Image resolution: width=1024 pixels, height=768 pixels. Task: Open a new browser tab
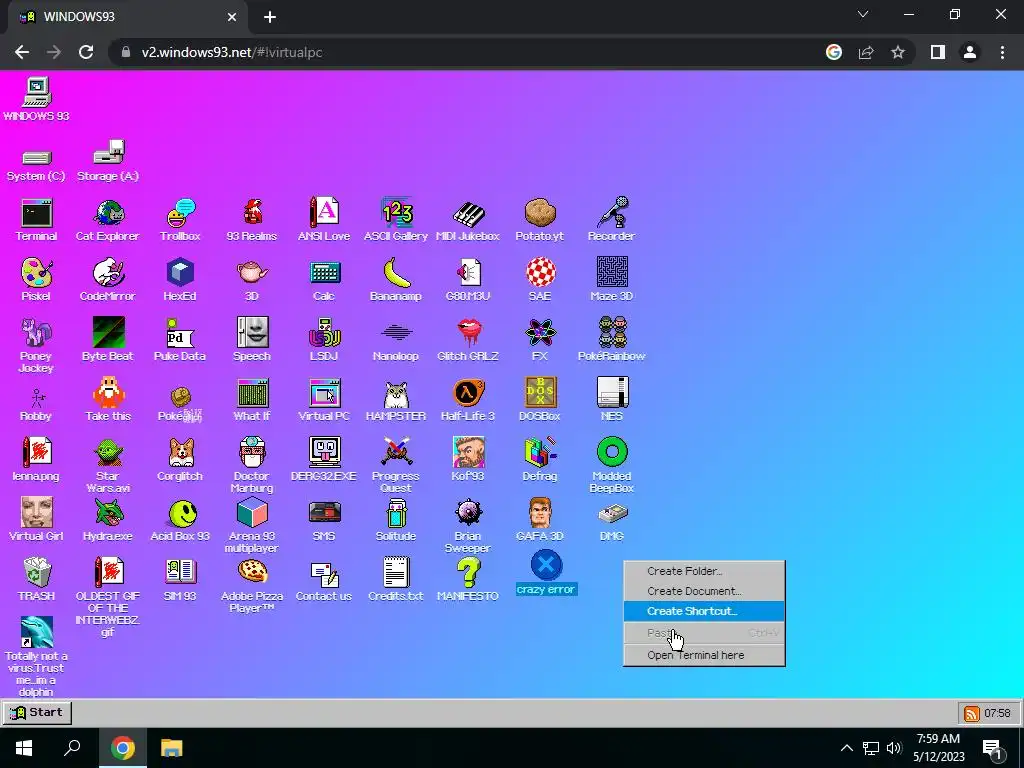click(x=270, y=17)
